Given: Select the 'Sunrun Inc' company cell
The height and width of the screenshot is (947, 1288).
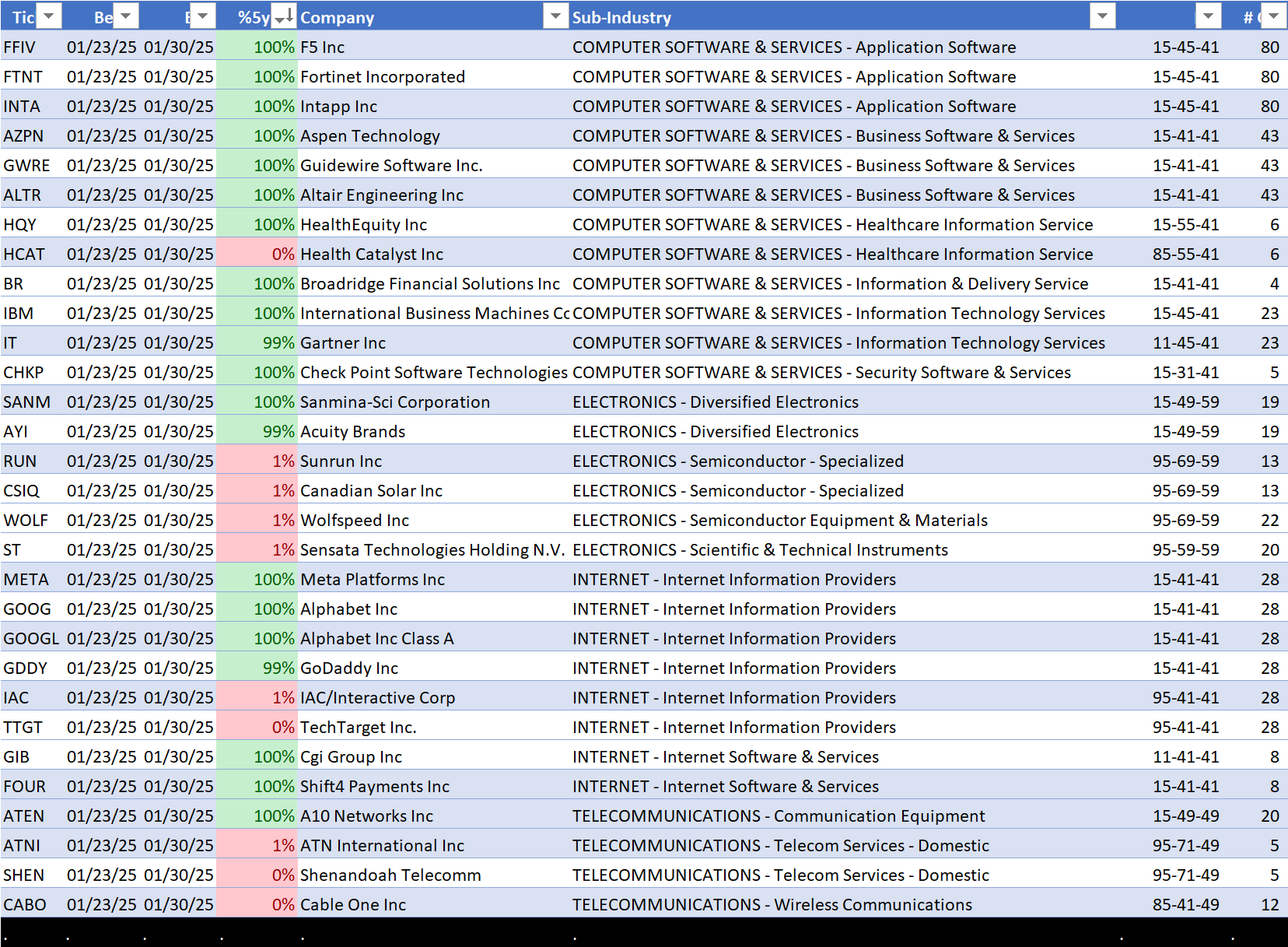Looking at the screenshot, I should [433, 461].
